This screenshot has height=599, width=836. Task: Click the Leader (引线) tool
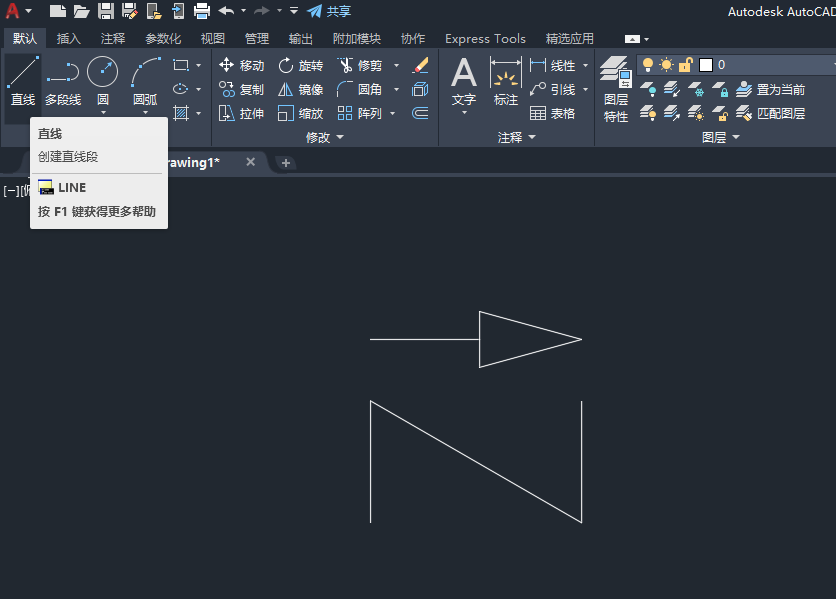552,90
